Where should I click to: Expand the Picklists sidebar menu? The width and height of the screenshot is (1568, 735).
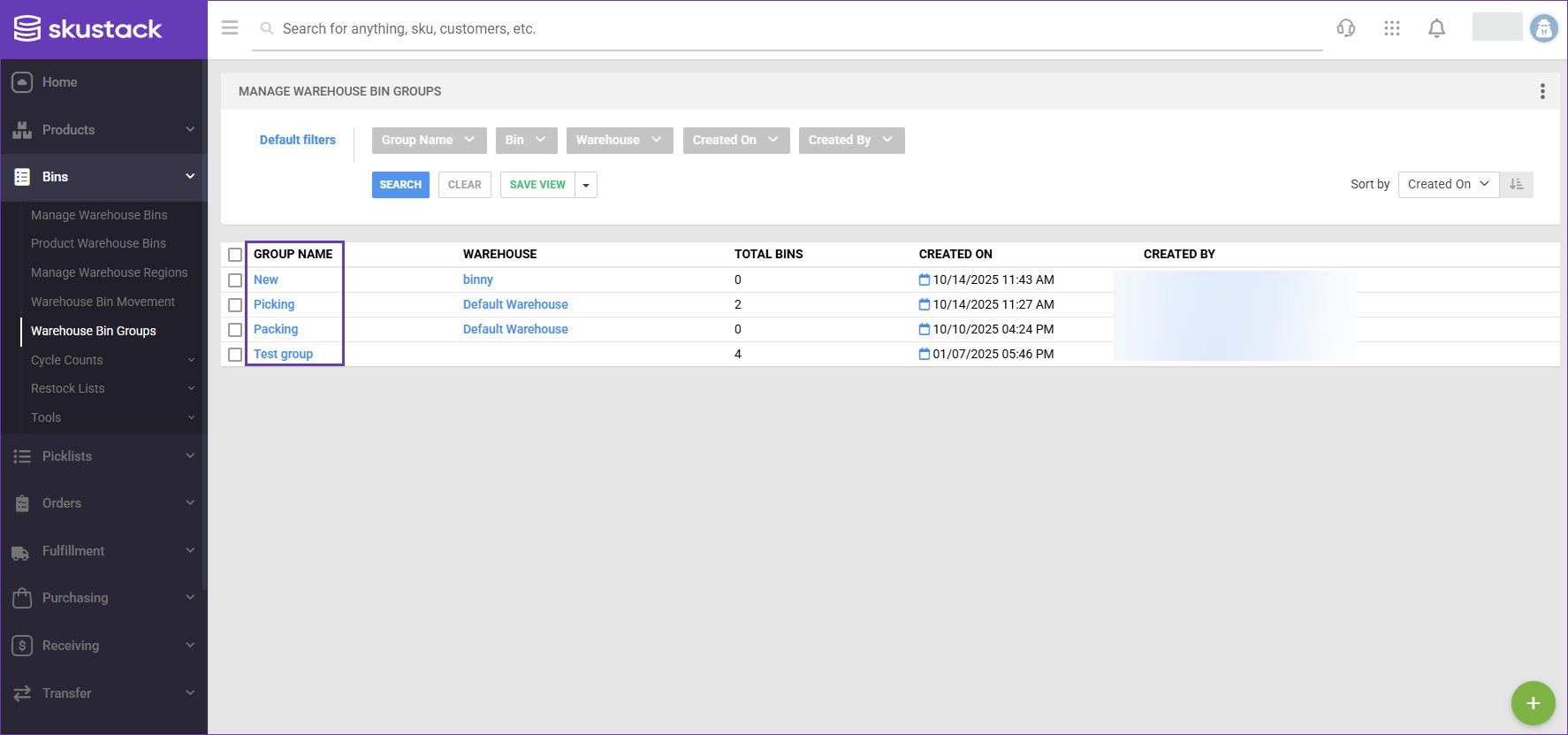click(103, 456)
